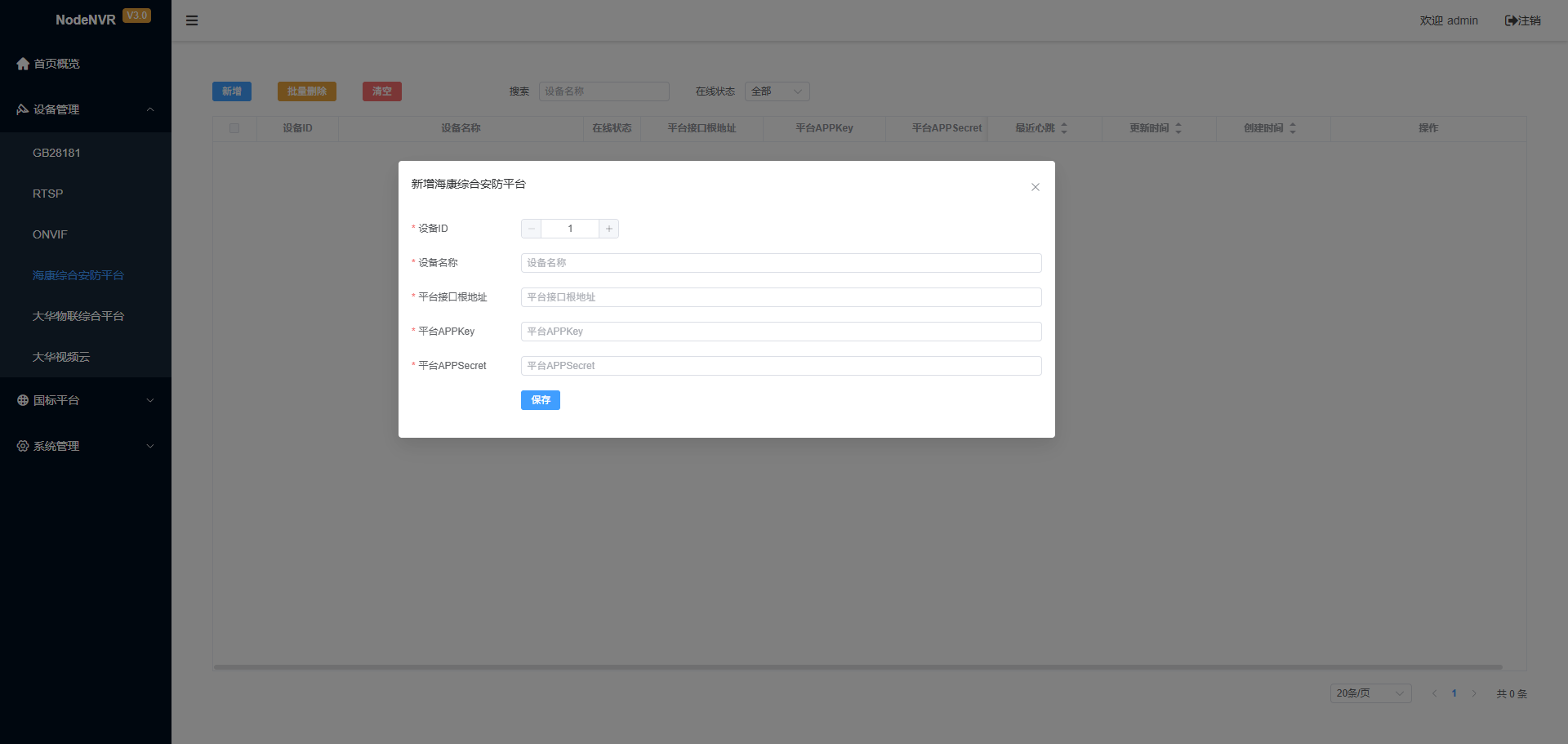Click the 保存 button
The height and width of the screenshot is (744, 1568).
pos(541,400)
